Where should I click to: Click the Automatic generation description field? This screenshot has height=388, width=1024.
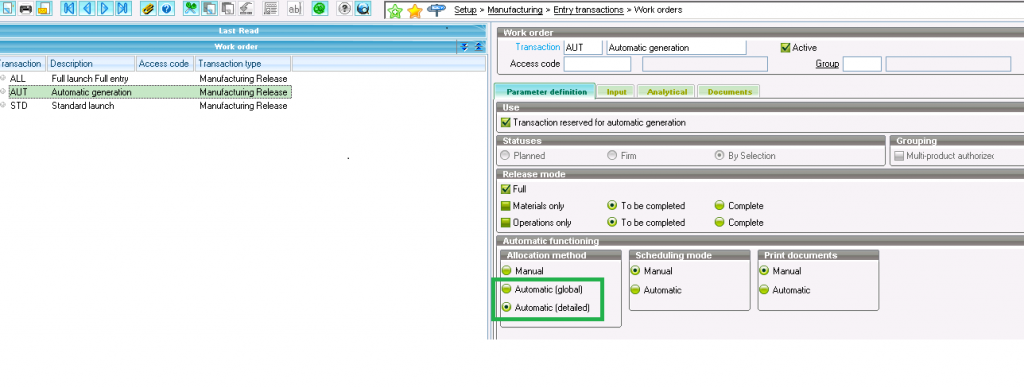click(676, 47)
